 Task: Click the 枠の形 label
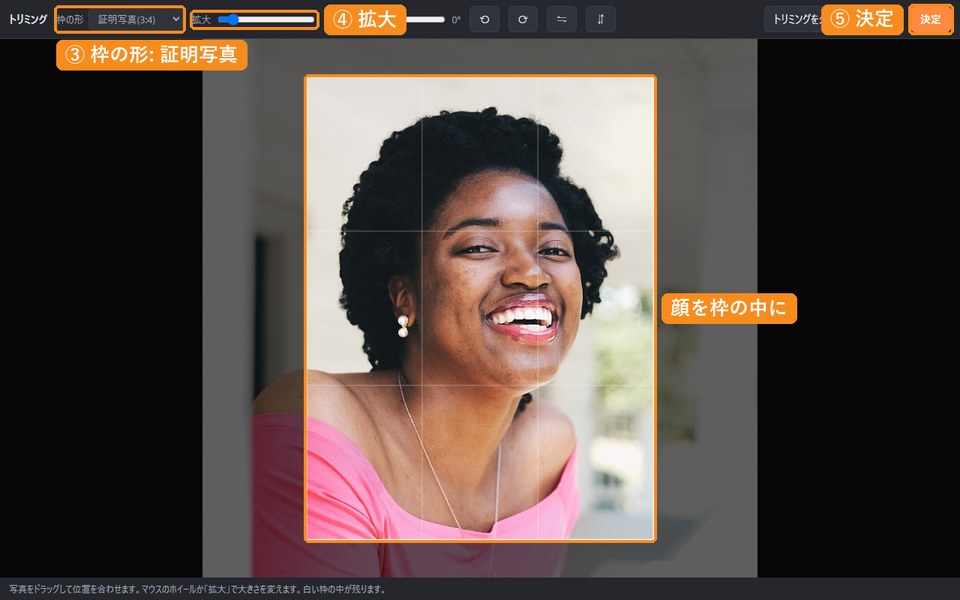(70, 20)
